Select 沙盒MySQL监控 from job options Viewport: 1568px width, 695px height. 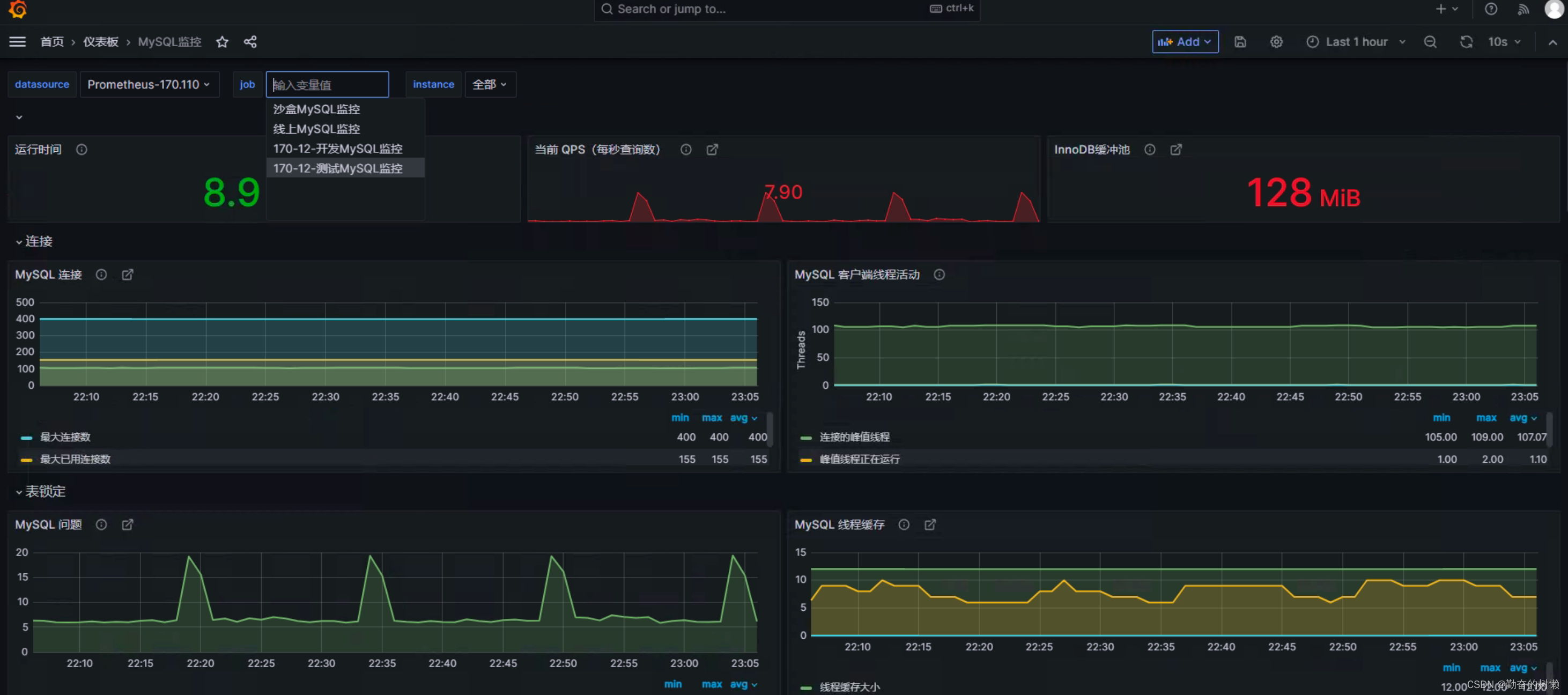[x=345, y=109]
